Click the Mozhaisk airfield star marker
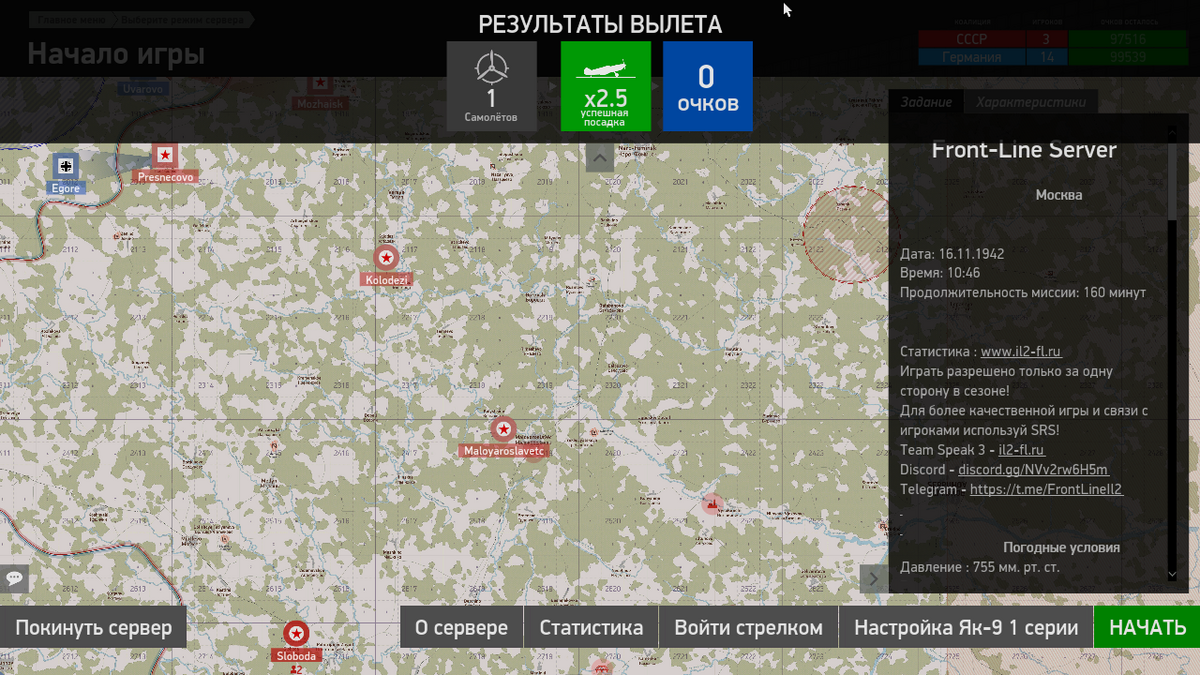The width and height of the screenshot is (1200, 675). [319, 84]
